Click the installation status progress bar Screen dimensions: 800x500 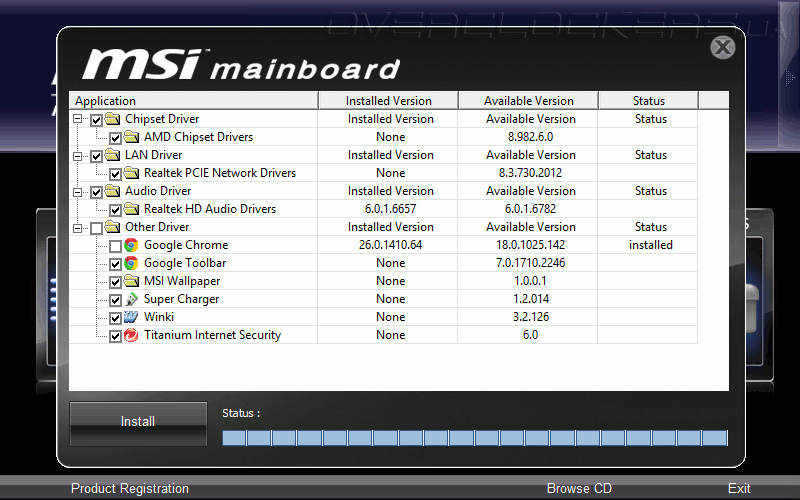point(475,438)
